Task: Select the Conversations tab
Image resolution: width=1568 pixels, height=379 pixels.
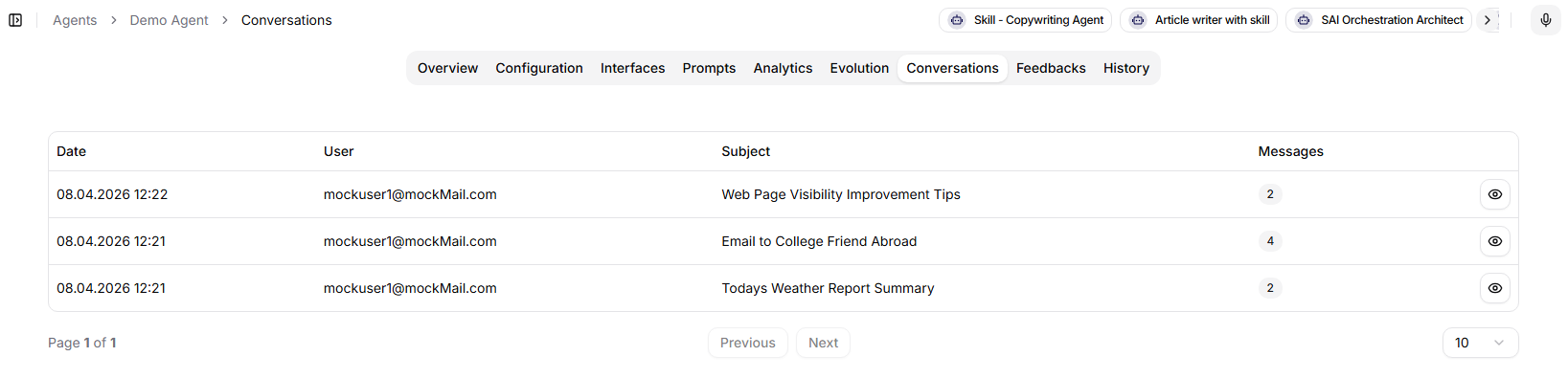Action: 952,68
